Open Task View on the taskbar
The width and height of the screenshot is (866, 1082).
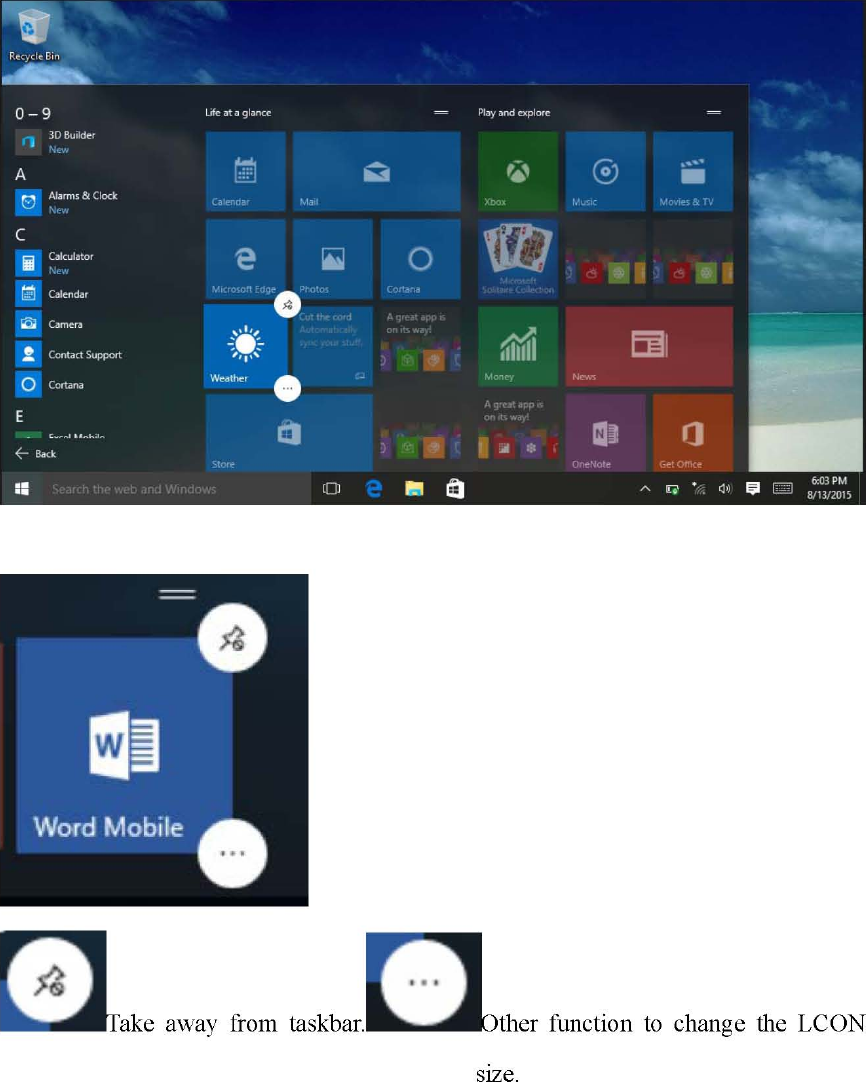point(331,489)
